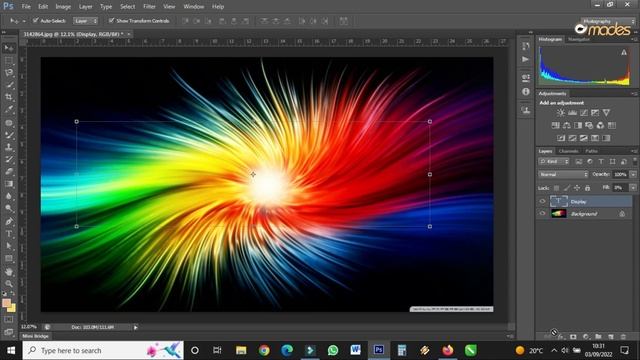Toggle lock image pixels

point(567,188)
